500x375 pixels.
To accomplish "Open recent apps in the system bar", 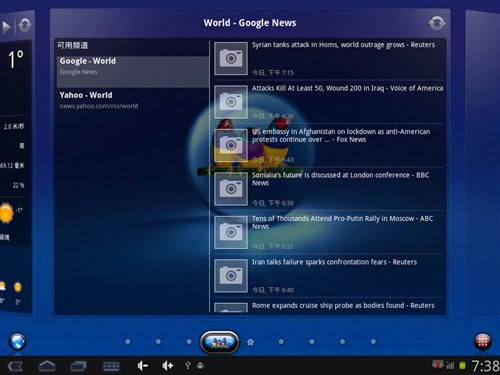I will click(78, 366).
